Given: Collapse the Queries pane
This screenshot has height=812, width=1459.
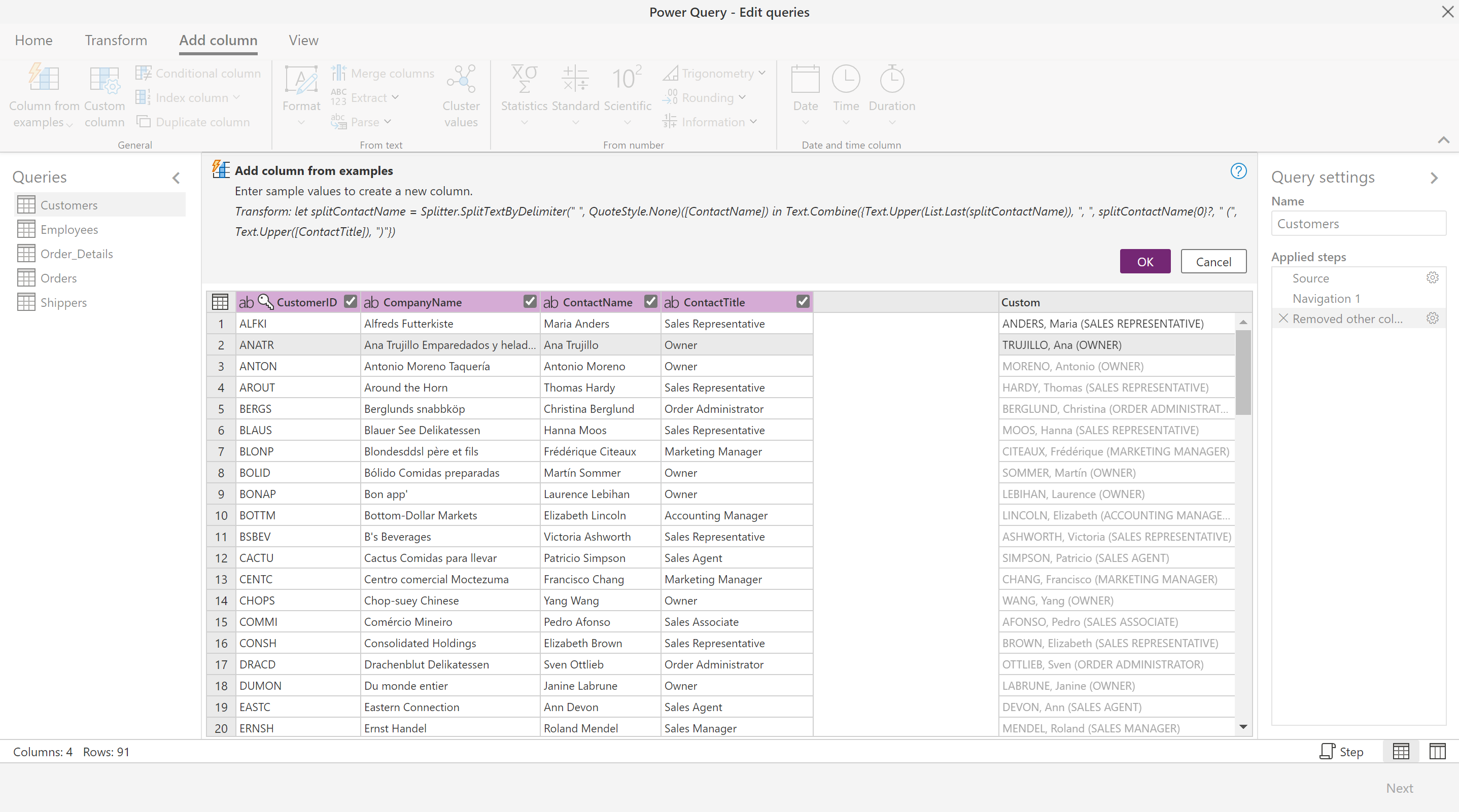Looking at the screenshot, I should click(x=176, y=178).
